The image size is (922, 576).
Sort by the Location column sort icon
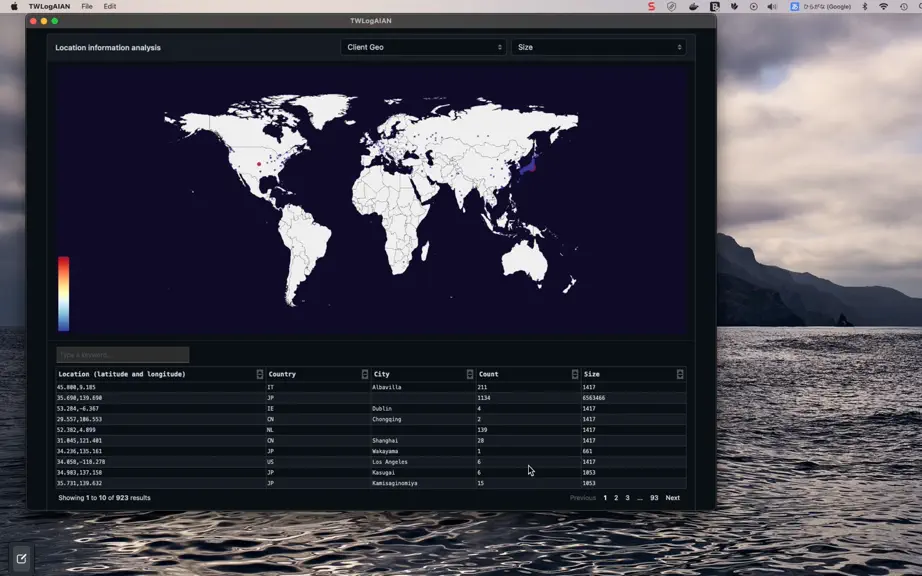coord(259,374)
